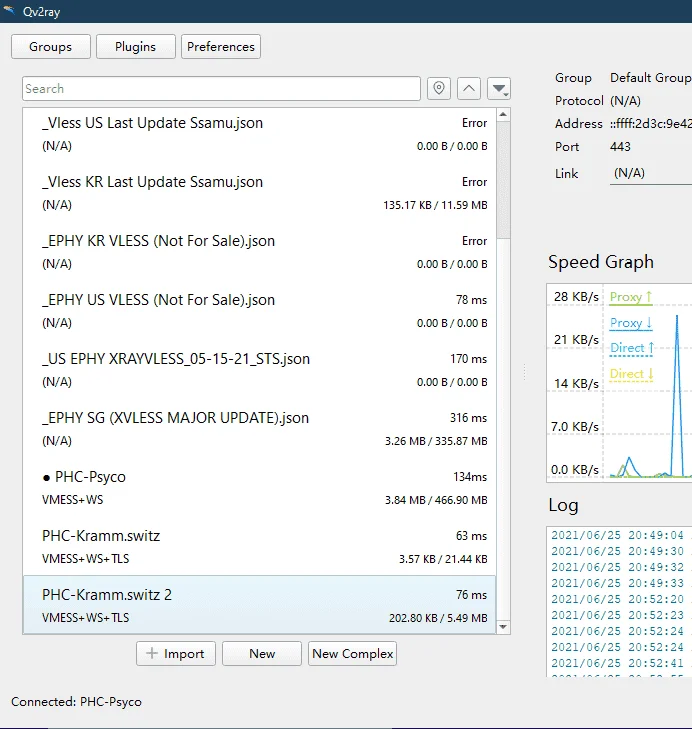Click the Default Group value
This screenshot has width=692, height=729.
pyautogui.click(x=651, y=78)
